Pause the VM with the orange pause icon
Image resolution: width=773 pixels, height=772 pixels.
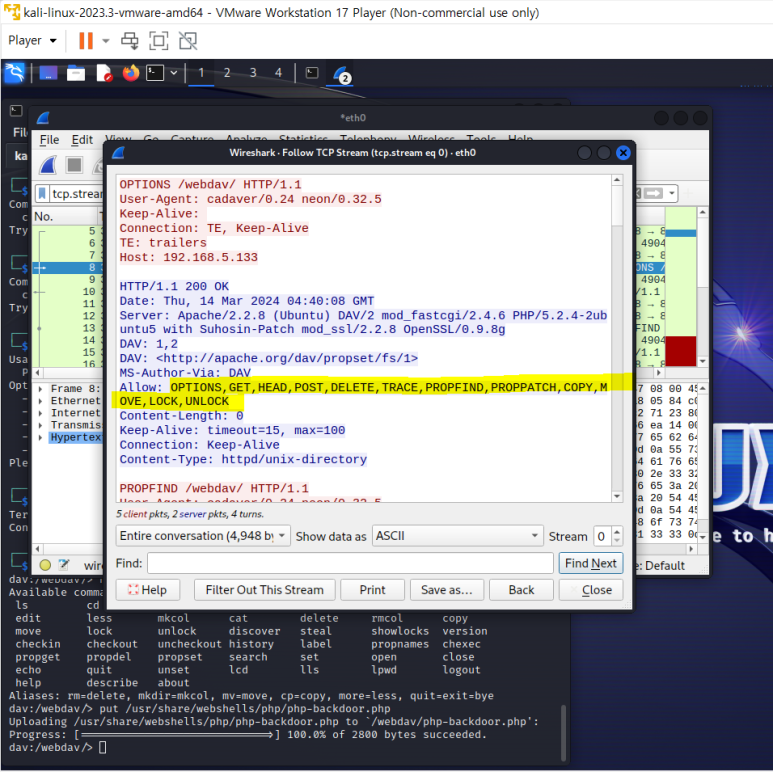tap(86, 40)
